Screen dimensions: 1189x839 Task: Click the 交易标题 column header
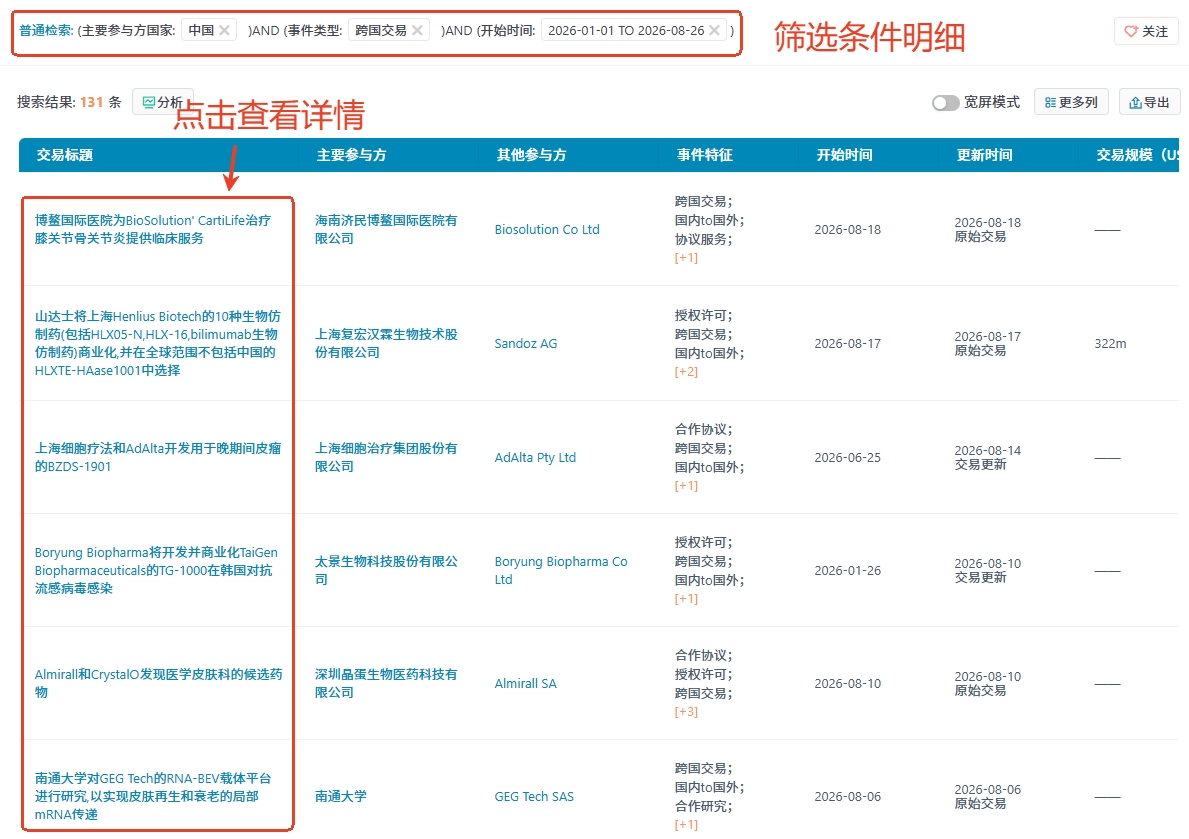click(x=64, y=155)
